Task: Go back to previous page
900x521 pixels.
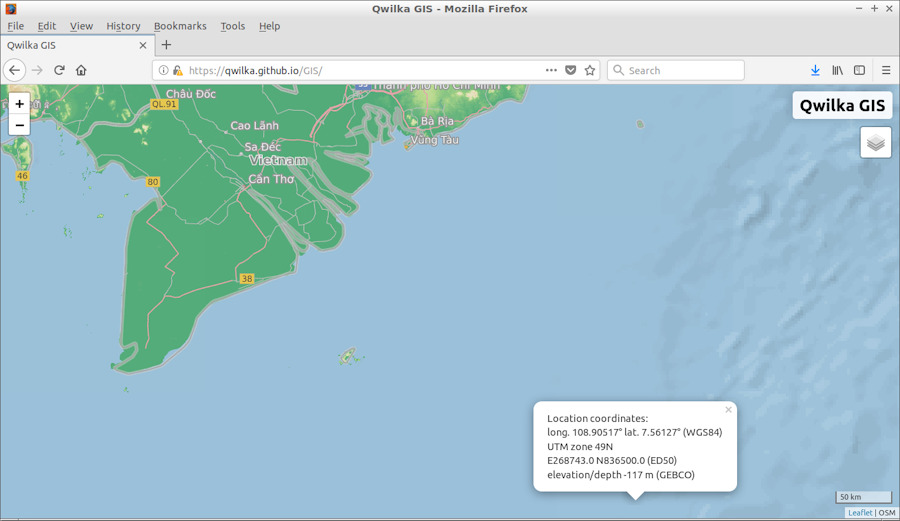Action: tap(14, 70)
